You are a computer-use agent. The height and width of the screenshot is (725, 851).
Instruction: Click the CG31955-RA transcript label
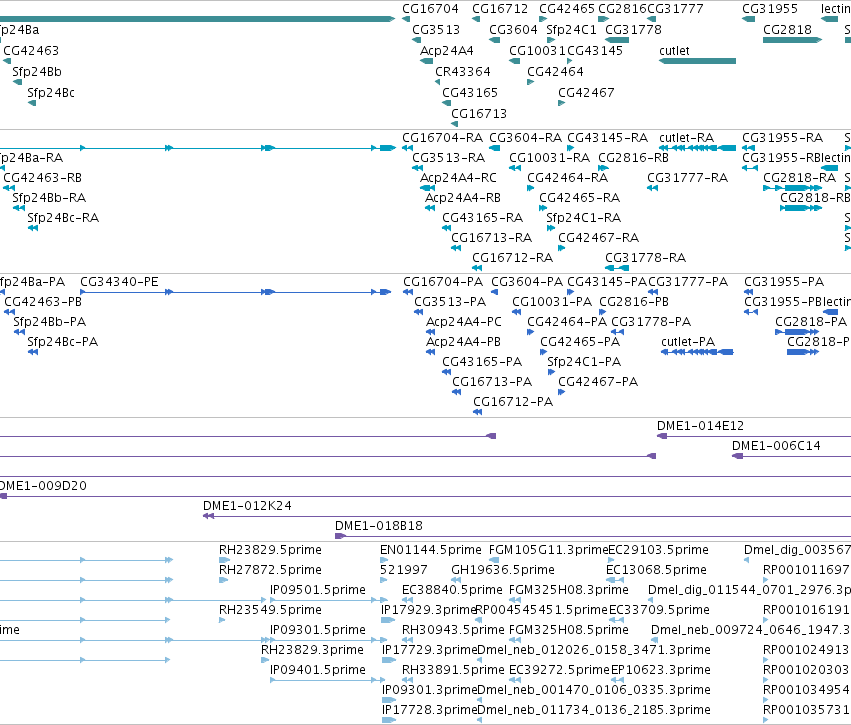(782, 138)
